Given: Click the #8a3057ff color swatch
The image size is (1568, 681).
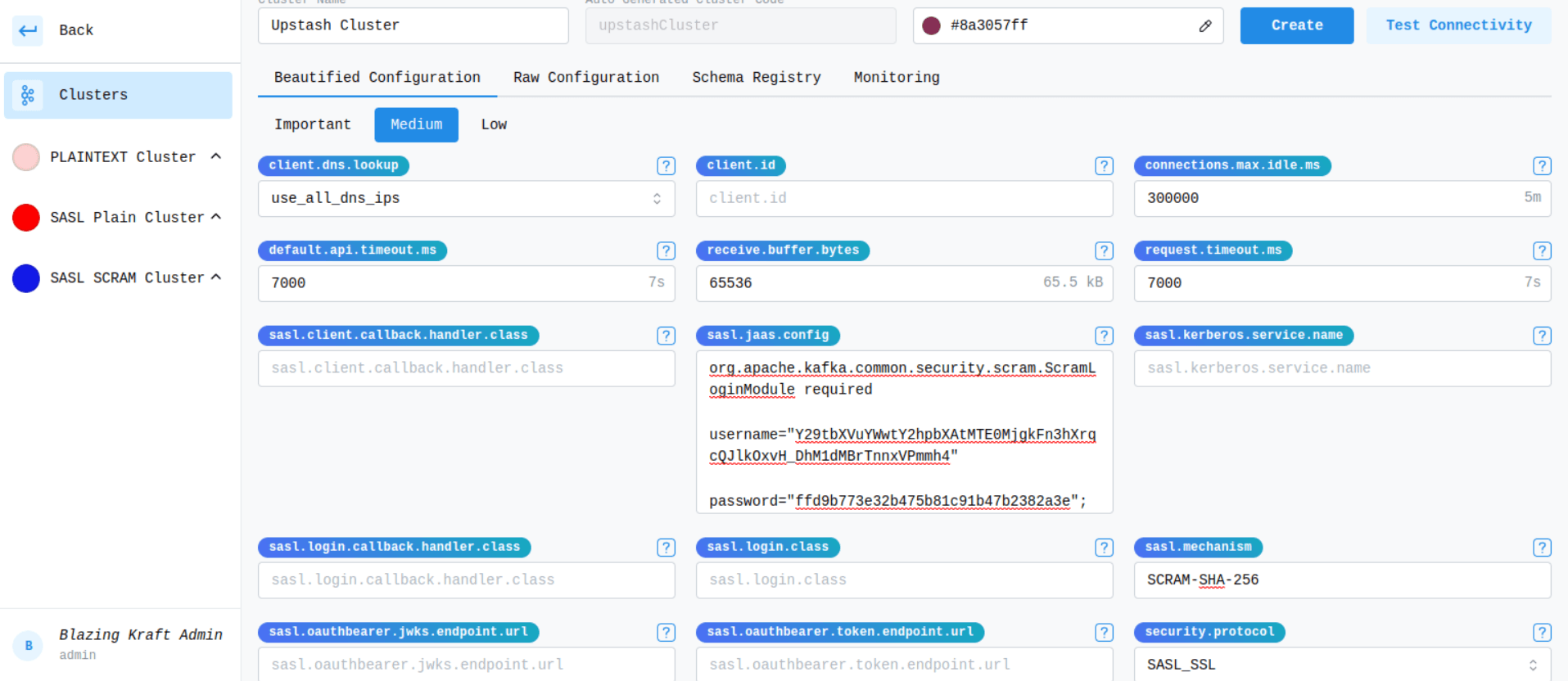Looking at the screenshot, I should pos(931,25).
